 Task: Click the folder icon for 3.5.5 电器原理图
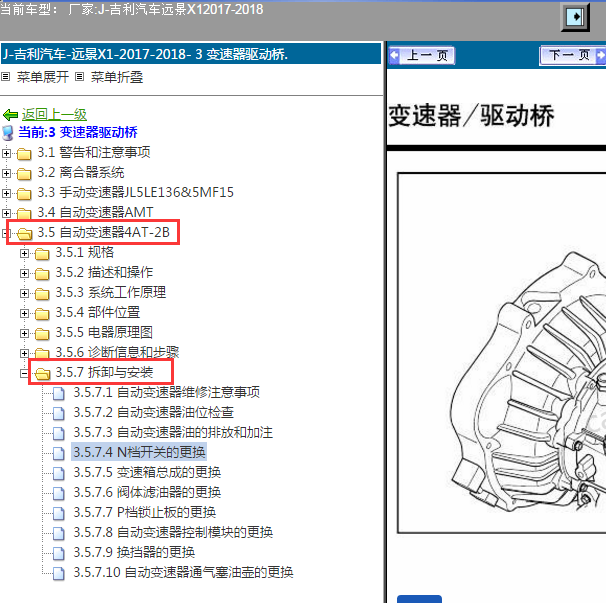[x=42, y=333]
